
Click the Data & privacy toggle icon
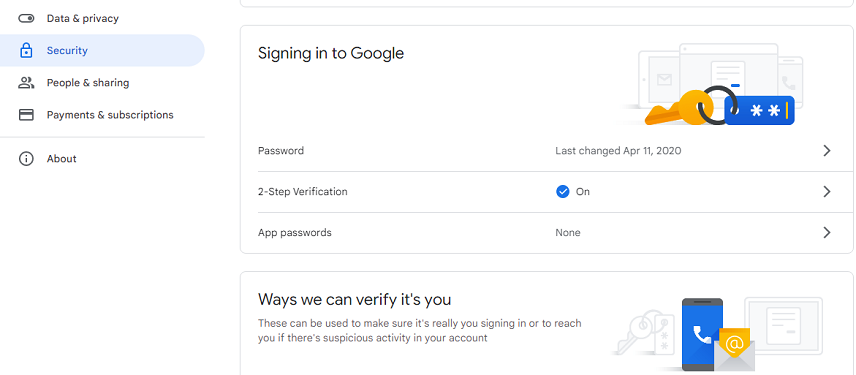[26, 19]
